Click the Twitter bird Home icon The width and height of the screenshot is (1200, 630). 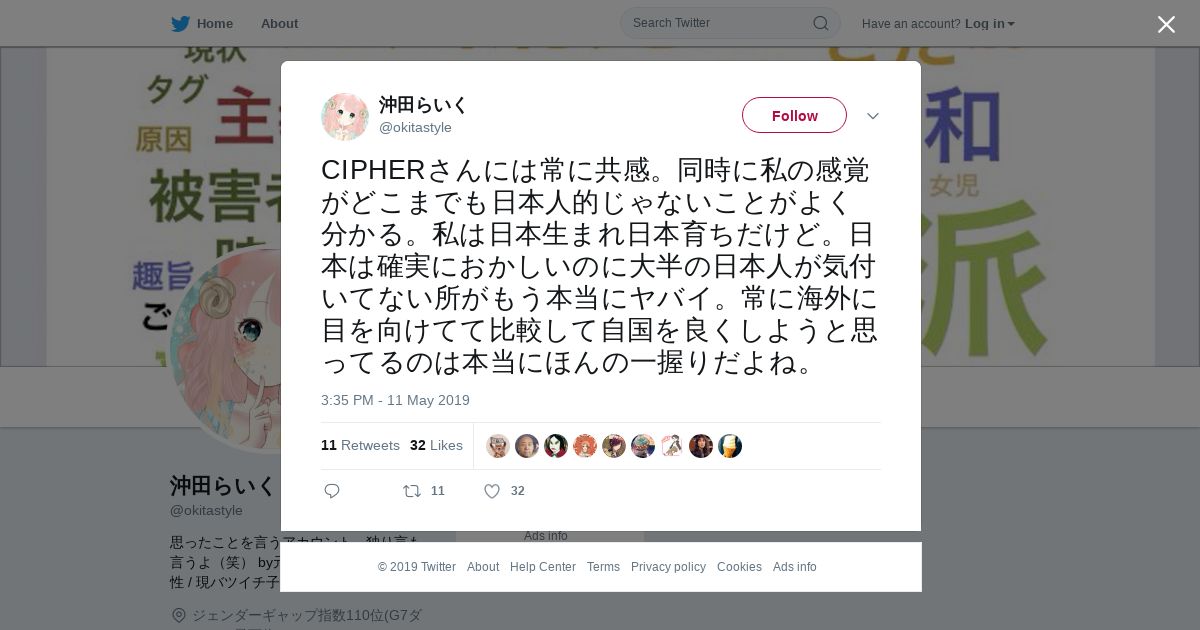click(180, 24)
